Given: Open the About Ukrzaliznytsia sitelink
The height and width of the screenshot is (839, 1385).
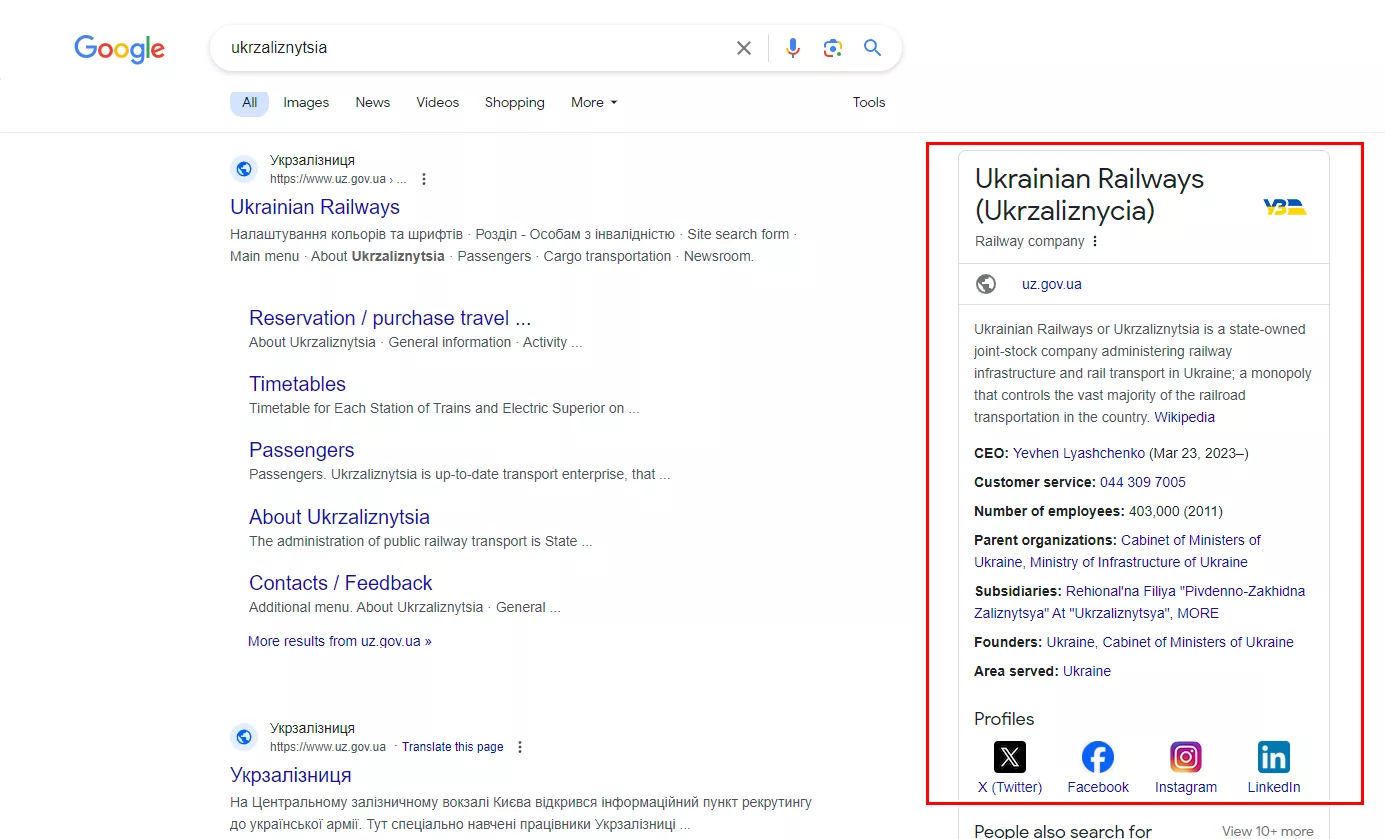Looking at the screenshot, I should click(339, 517).
